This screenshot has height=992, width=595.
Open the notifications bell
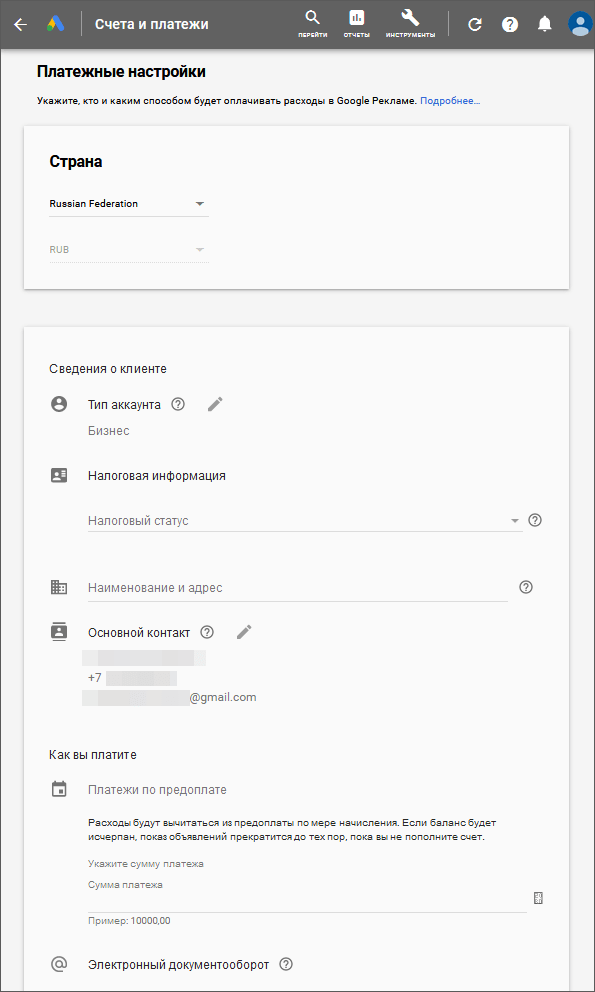(x=544, y=25)
